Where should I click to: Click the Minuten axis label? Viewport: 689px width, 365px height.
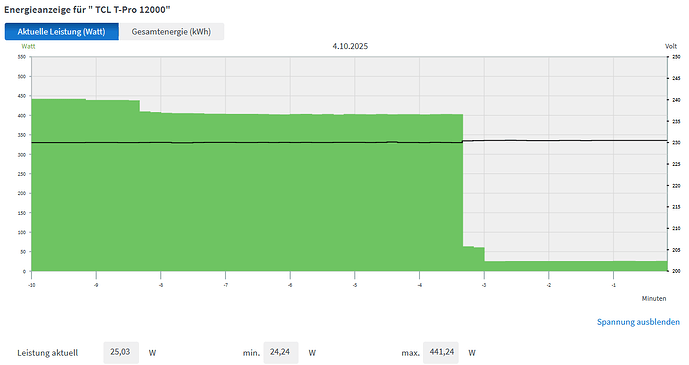click(x=654, y=298)
